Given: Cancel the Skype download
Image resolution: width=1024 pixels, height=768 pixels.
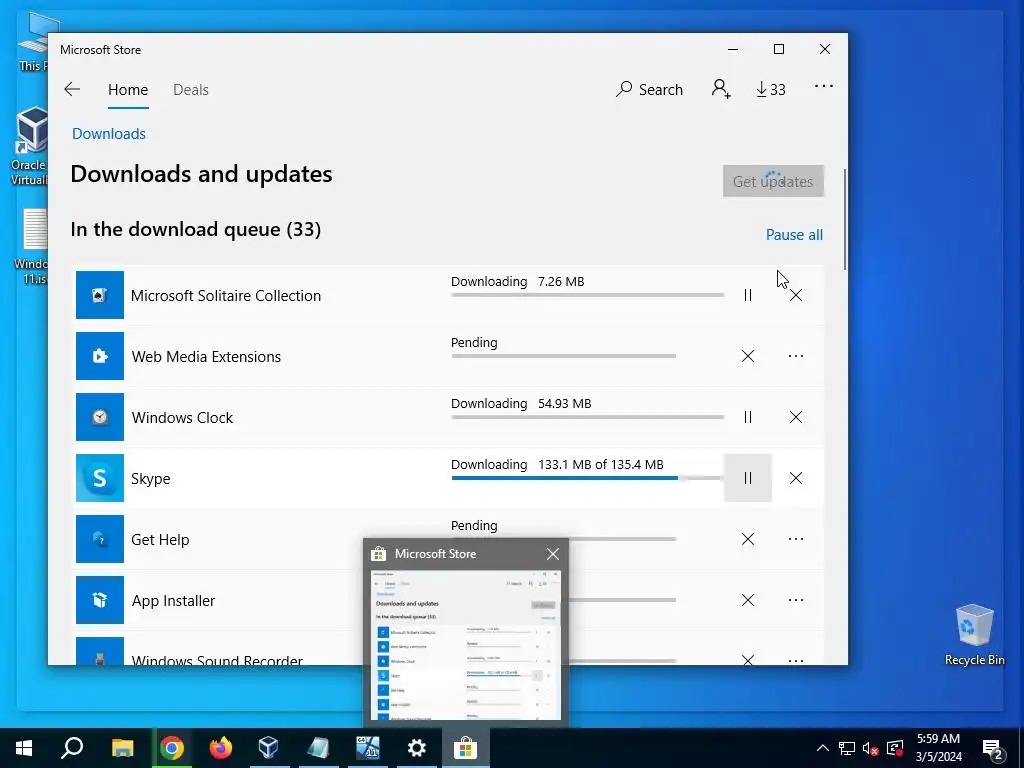Looking at the screenshot, I should 795,478.
